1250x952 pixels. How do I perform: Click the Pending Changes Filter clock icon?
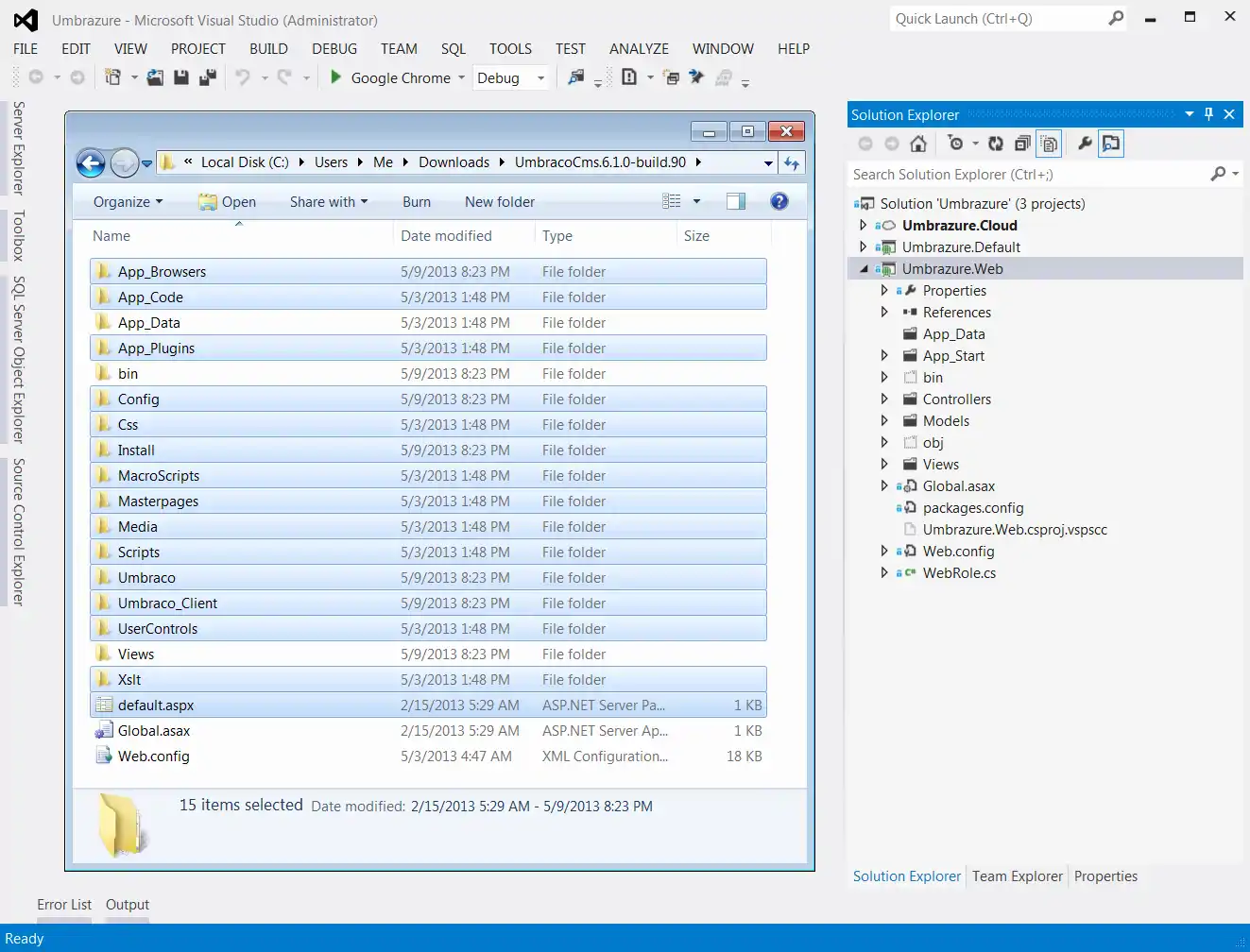[x=956, y=144]
